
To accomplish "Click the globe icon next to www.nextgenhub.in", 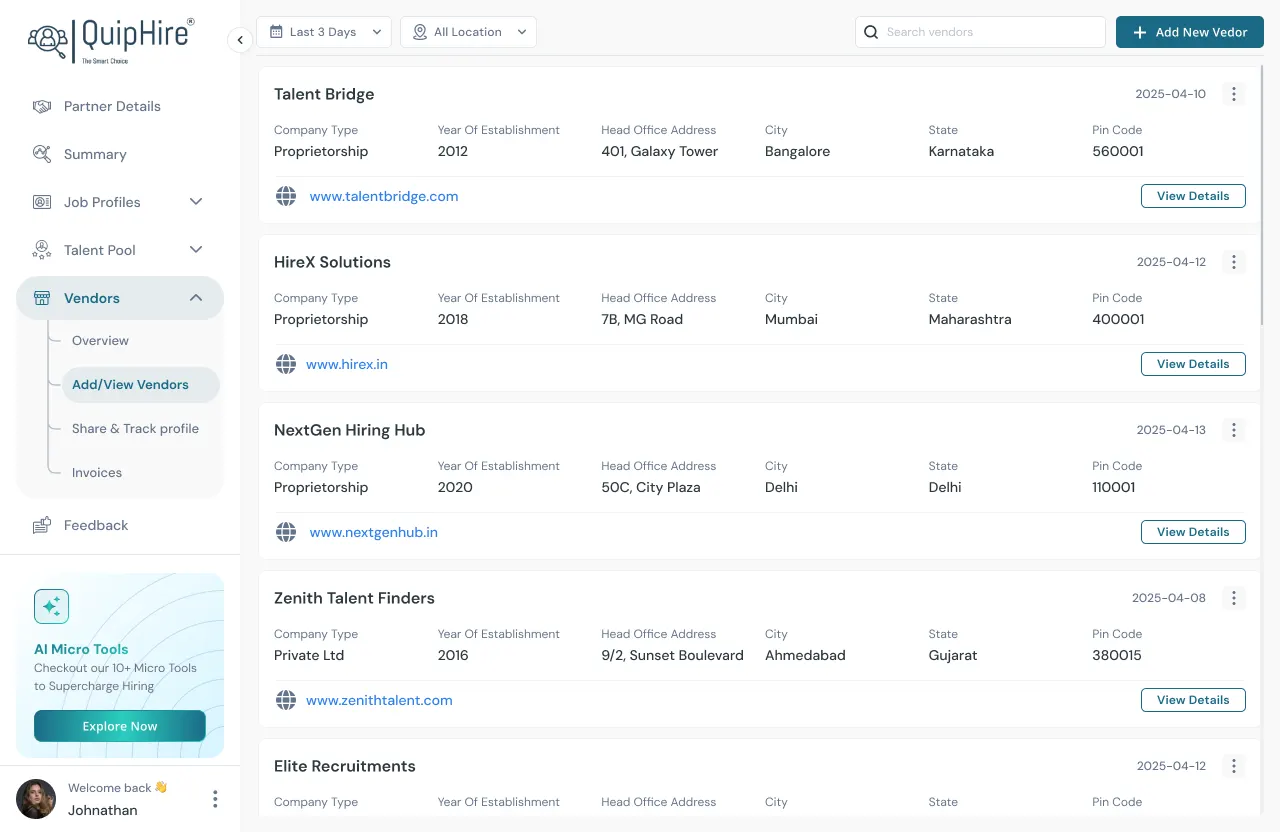I will pyautogui.click(x=286, y=532).
